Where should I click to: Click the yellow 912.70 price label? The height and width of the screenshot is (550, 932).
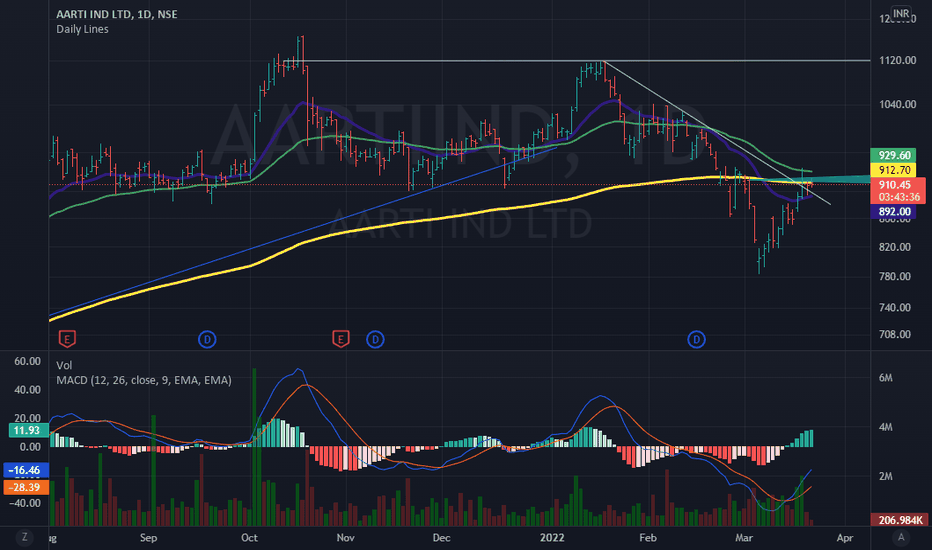895,170
